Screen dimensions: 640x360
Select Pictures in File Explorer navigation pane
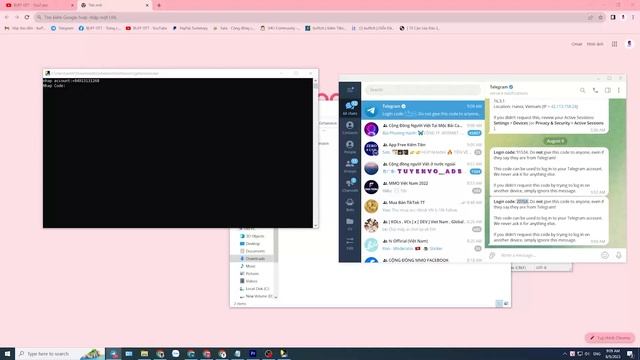click(252, 273)
